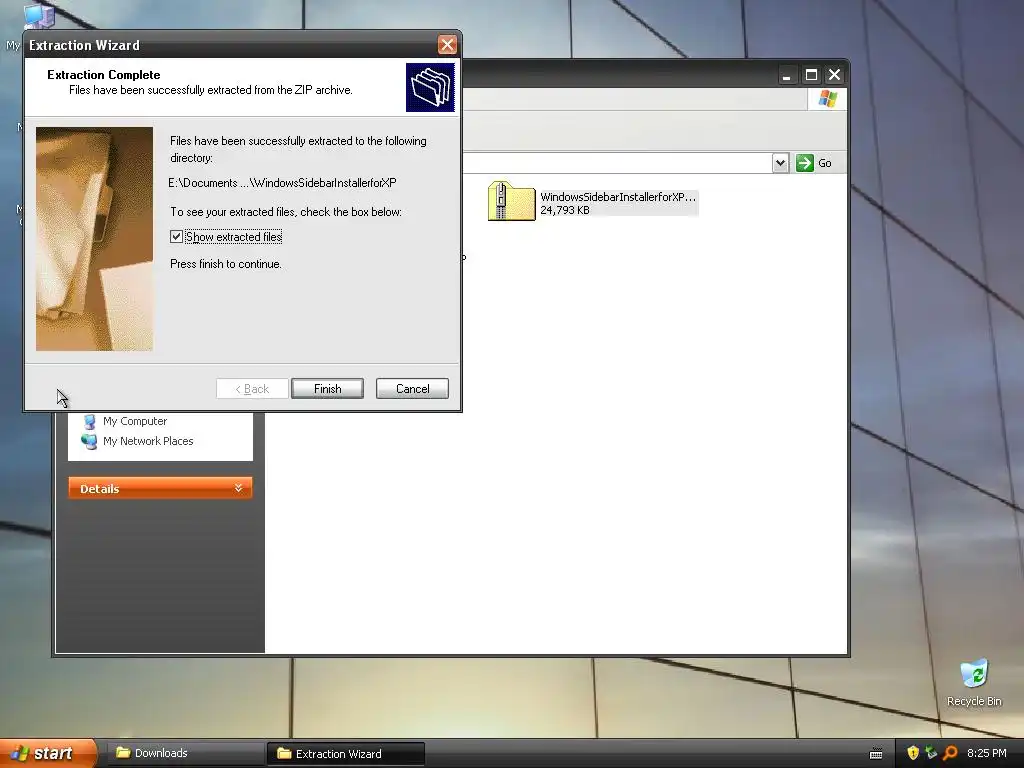Image resolution: width=1024 pixels, height=768 pixels.
Task: Click the Details panel header
Action: [x=160, y=488]
